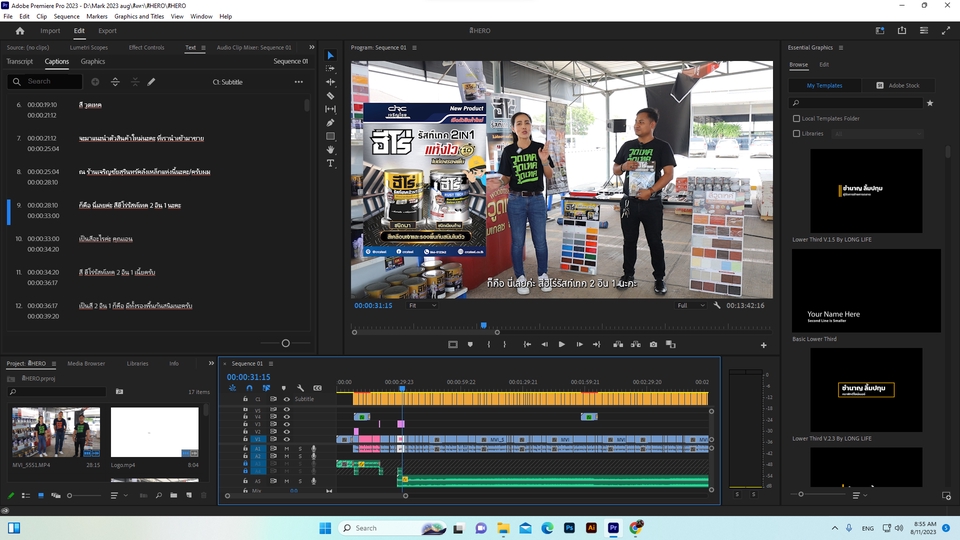Toggle Libraries checkbox in Essential Graphics
The image size is (960, 540).
coord(797,133)
